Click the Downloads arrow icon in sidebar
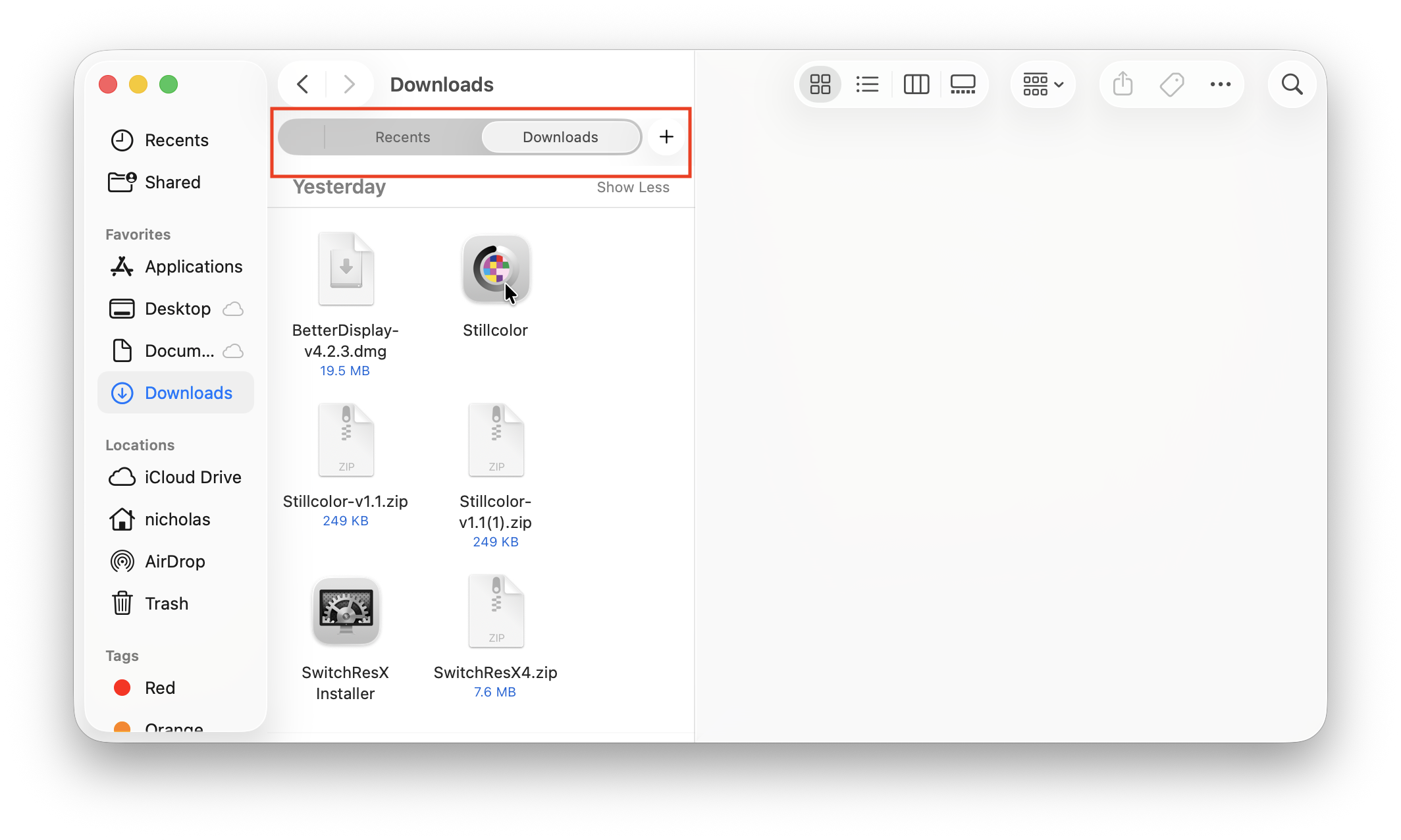Screen dimensions: 1401x840 pos(122,393)
